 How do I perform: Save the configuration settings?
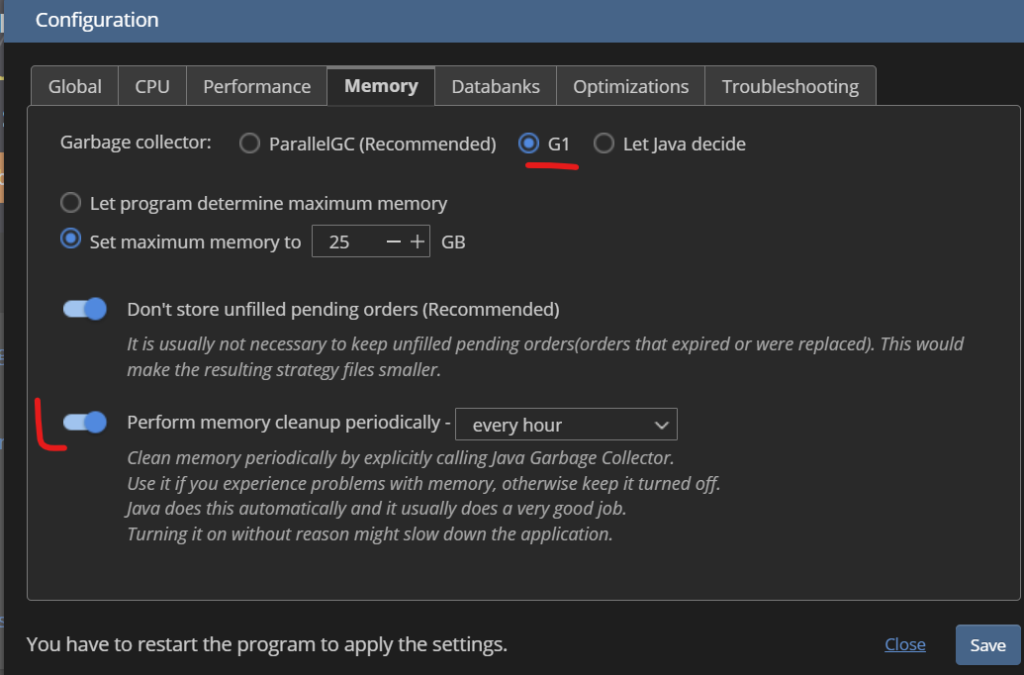pos(987,645)
